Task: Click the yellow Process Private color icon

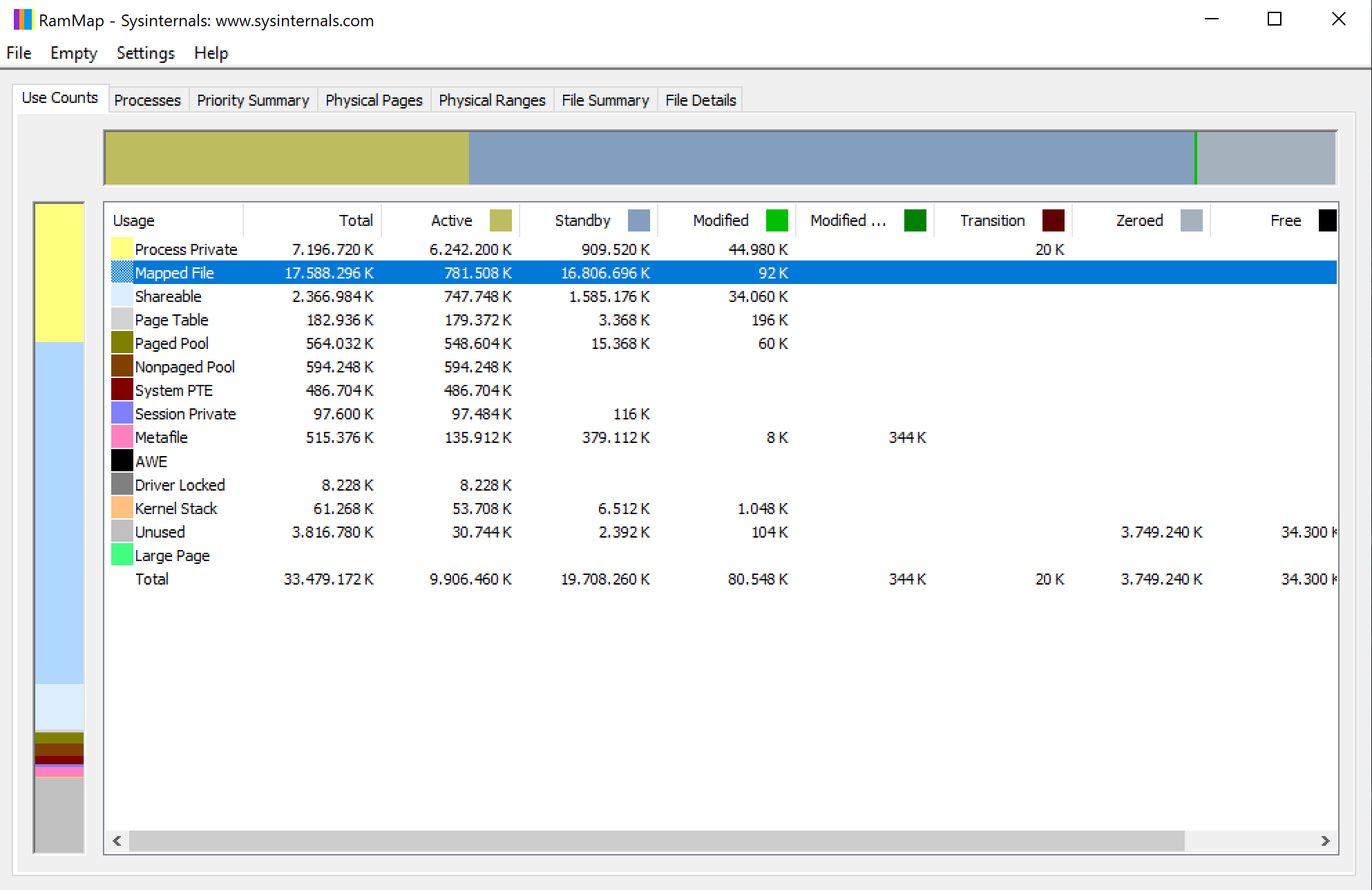Action: click(x=122, y=249)
